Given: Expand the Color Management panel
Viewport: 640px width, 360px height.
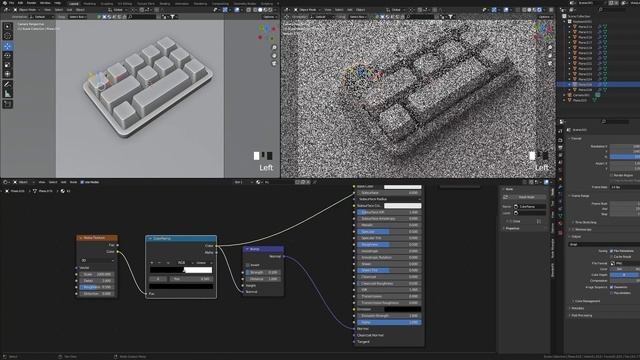Looking at the screenshot, I should coord(587,301).
